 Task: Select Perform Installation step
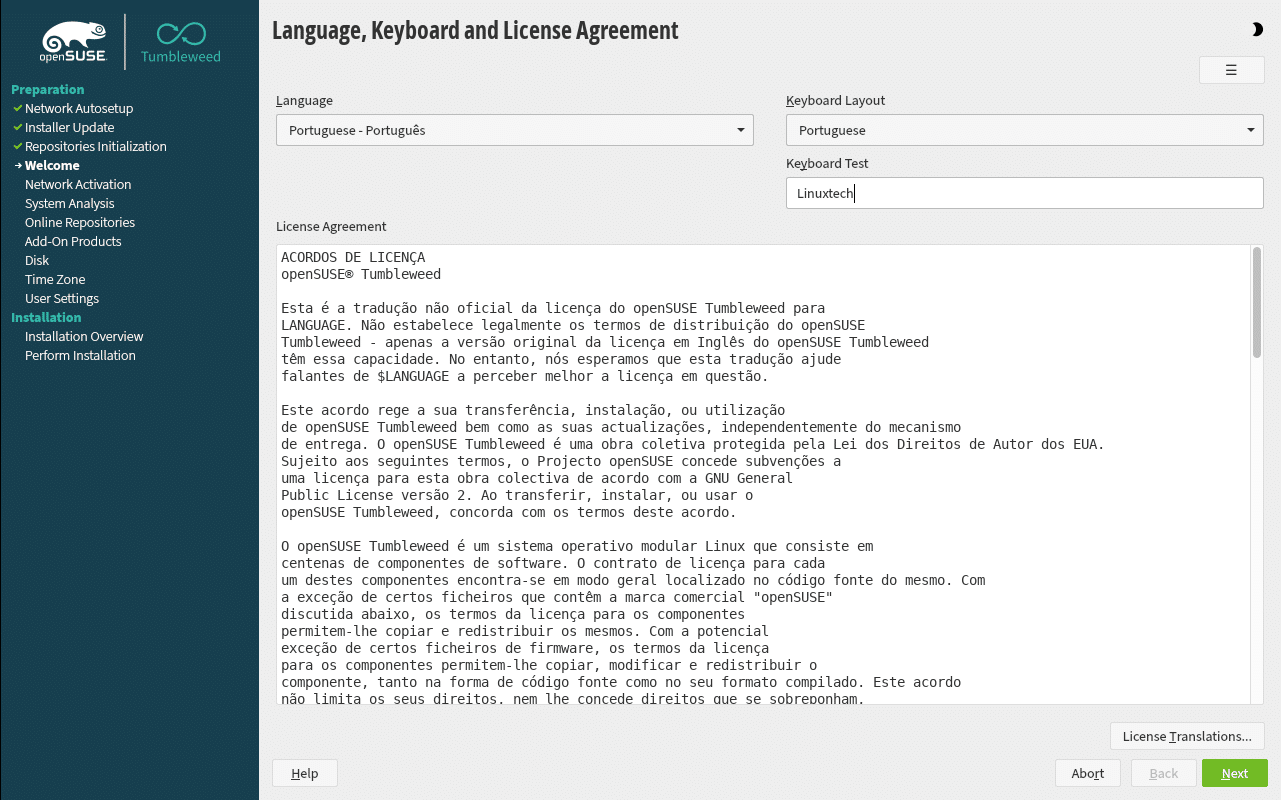(80, 355)
